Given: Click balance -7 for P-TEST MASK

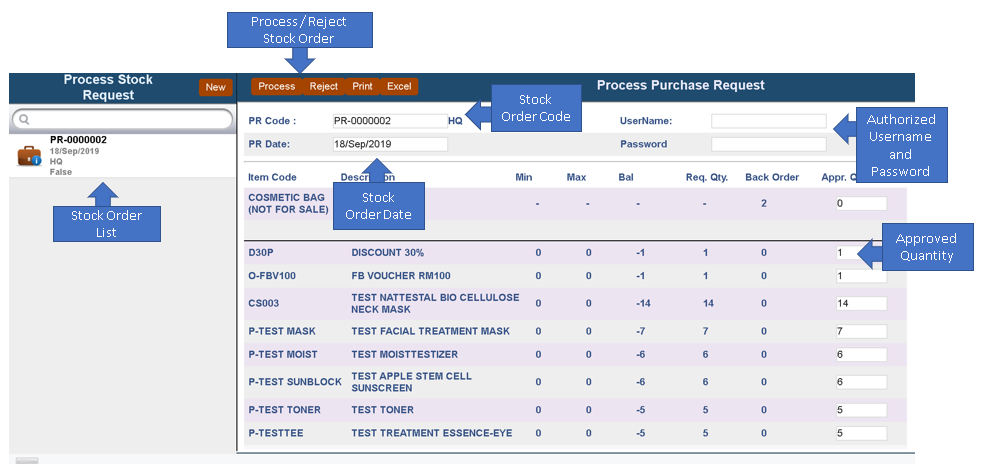Looking at the screenshot, I should [641, 331].
